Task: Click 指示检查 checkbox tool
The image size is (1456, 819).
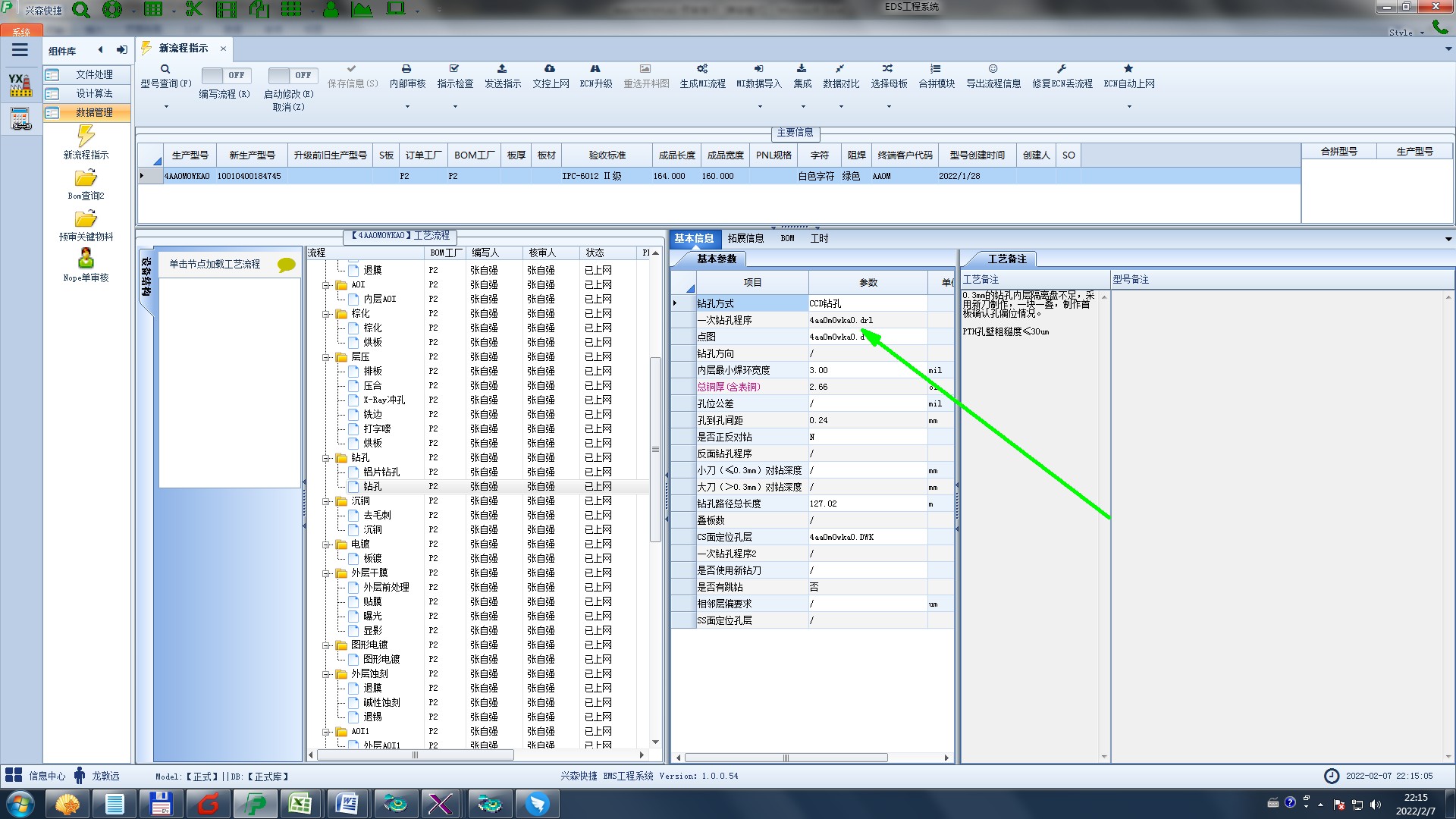Action: pyautogui.click(x=455, y=77)
